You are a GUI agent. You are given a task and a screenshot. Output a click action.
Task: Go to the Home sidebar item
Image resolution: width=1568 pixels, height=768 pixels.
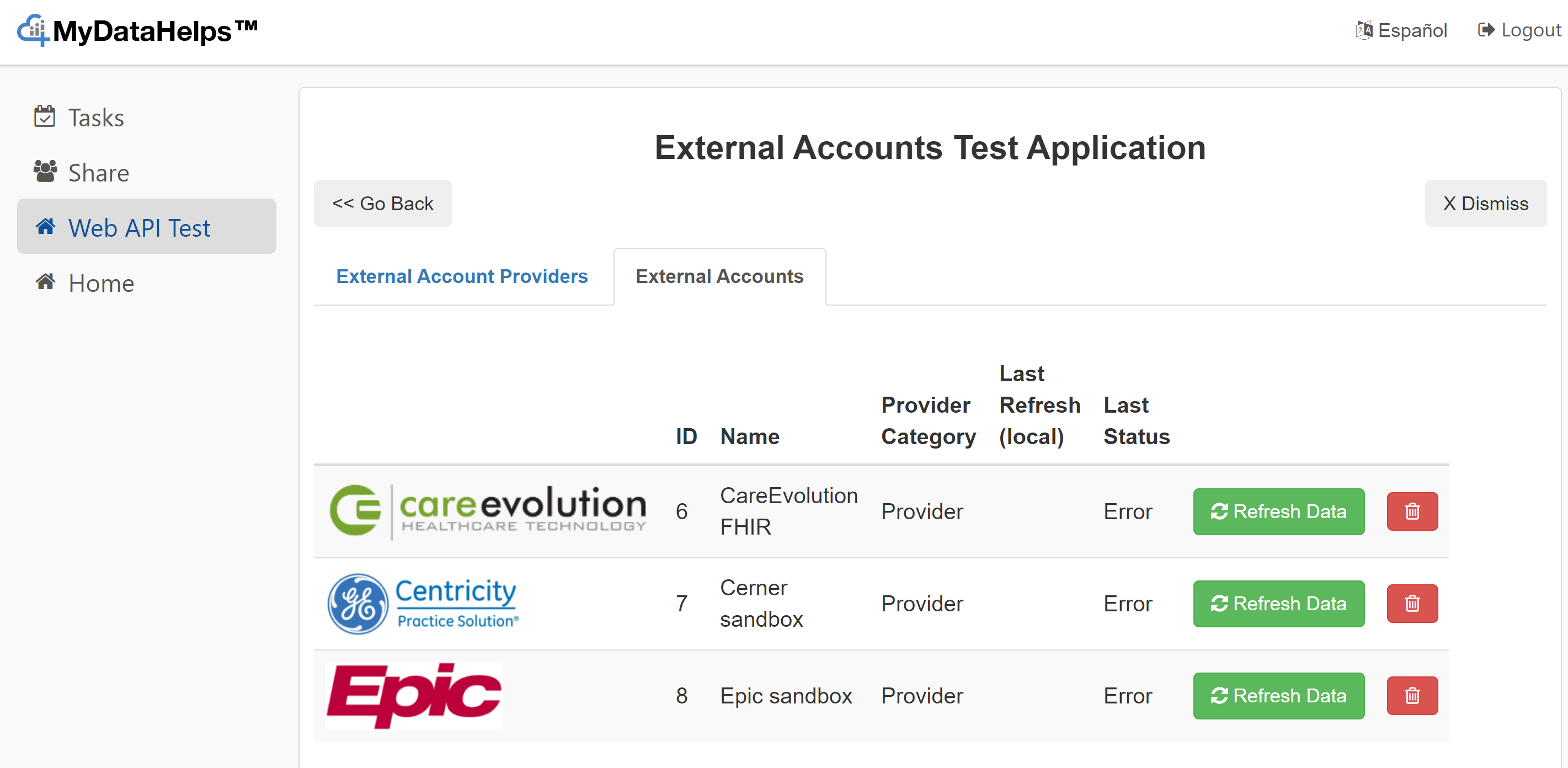point(101,283)
